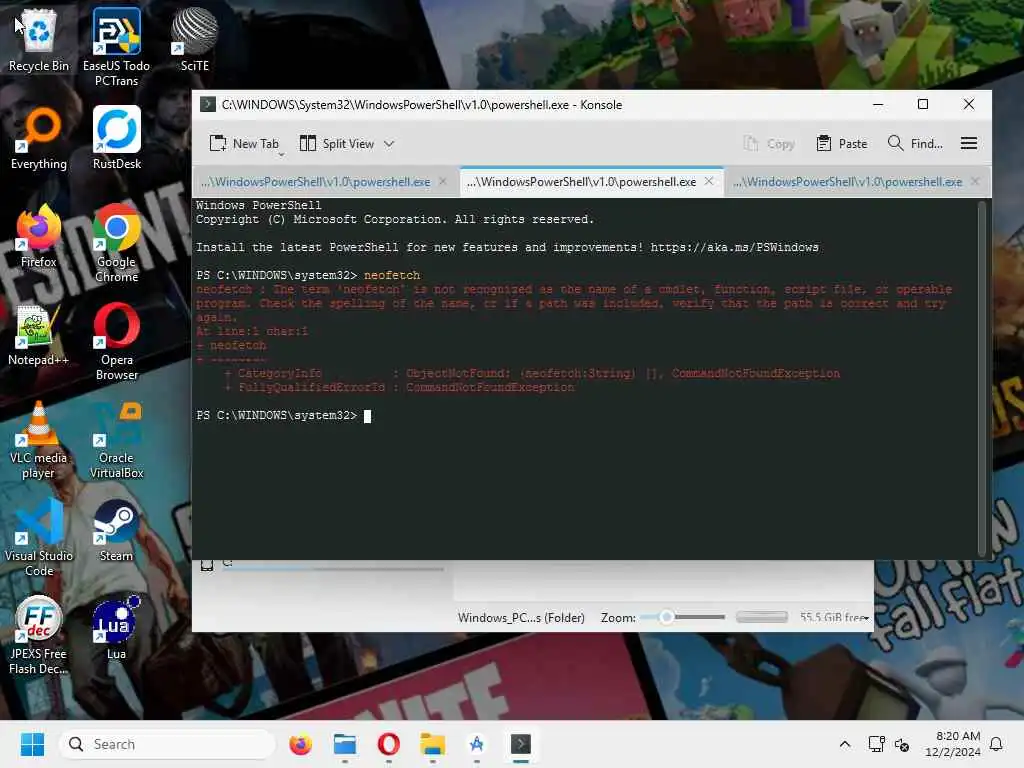Select the Everything search shortcut

click(39, 138)
